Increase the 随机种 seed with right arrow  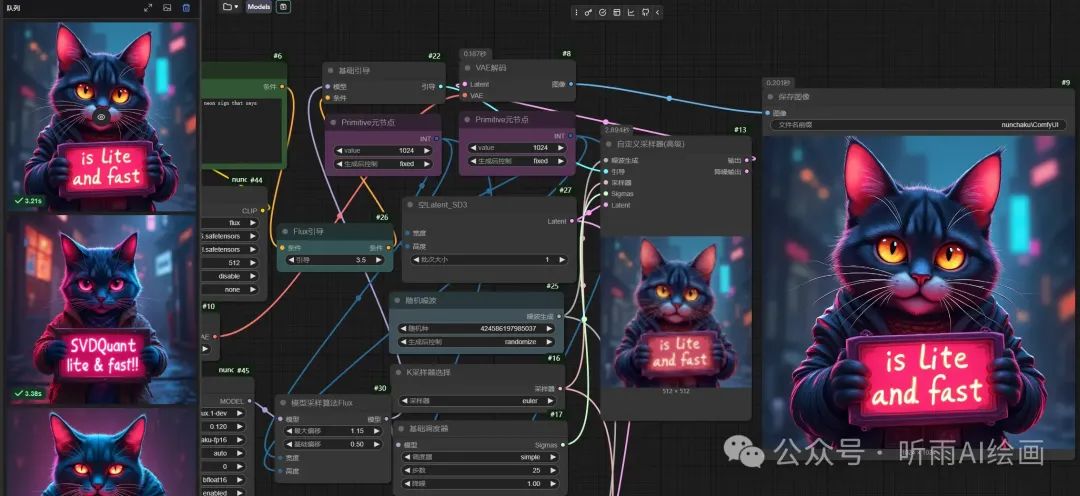point(550,329)
